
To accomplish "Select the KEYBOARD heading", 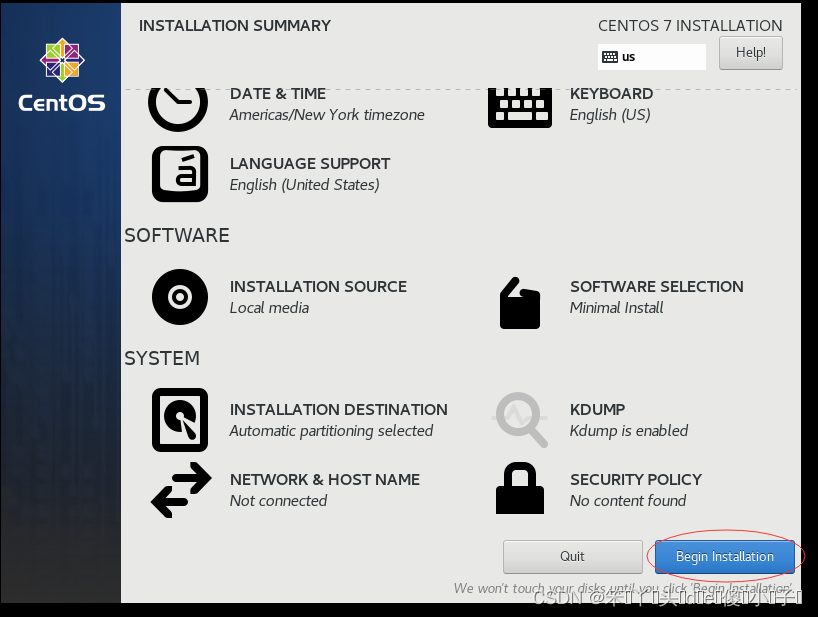I will tap(611, 94).
